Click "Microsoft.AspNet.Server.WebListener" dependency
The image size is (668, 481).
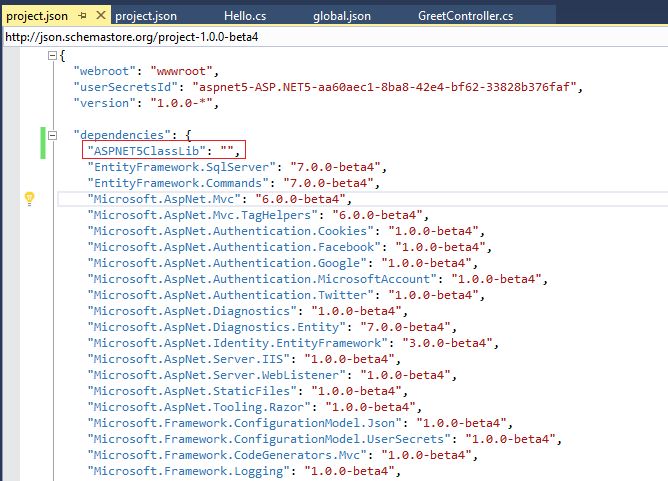(x=216, y=375)
